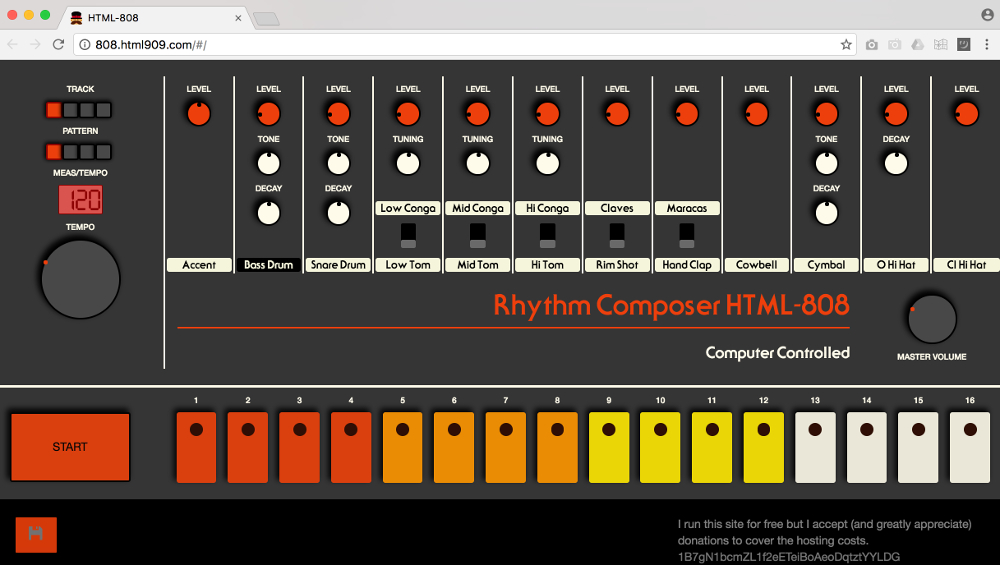Close the HTML-808 tab
This screenshot has height=565, width=1000.
(x=238, y=18)
